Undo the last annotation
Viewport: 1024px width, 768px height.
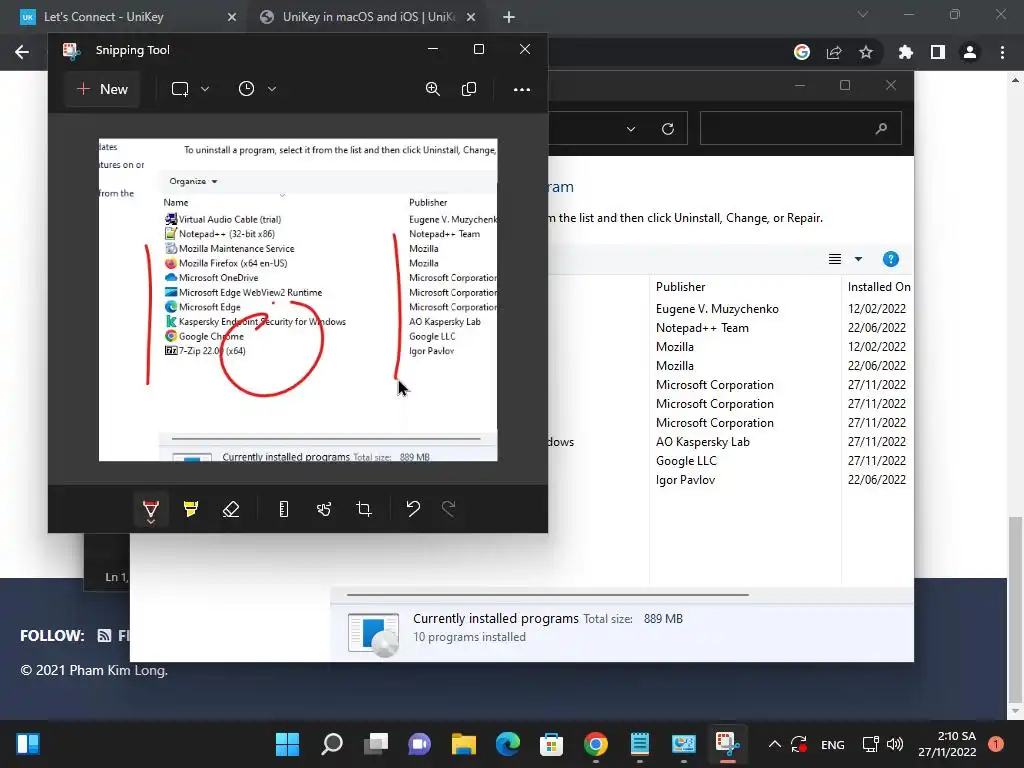[413, 508]
